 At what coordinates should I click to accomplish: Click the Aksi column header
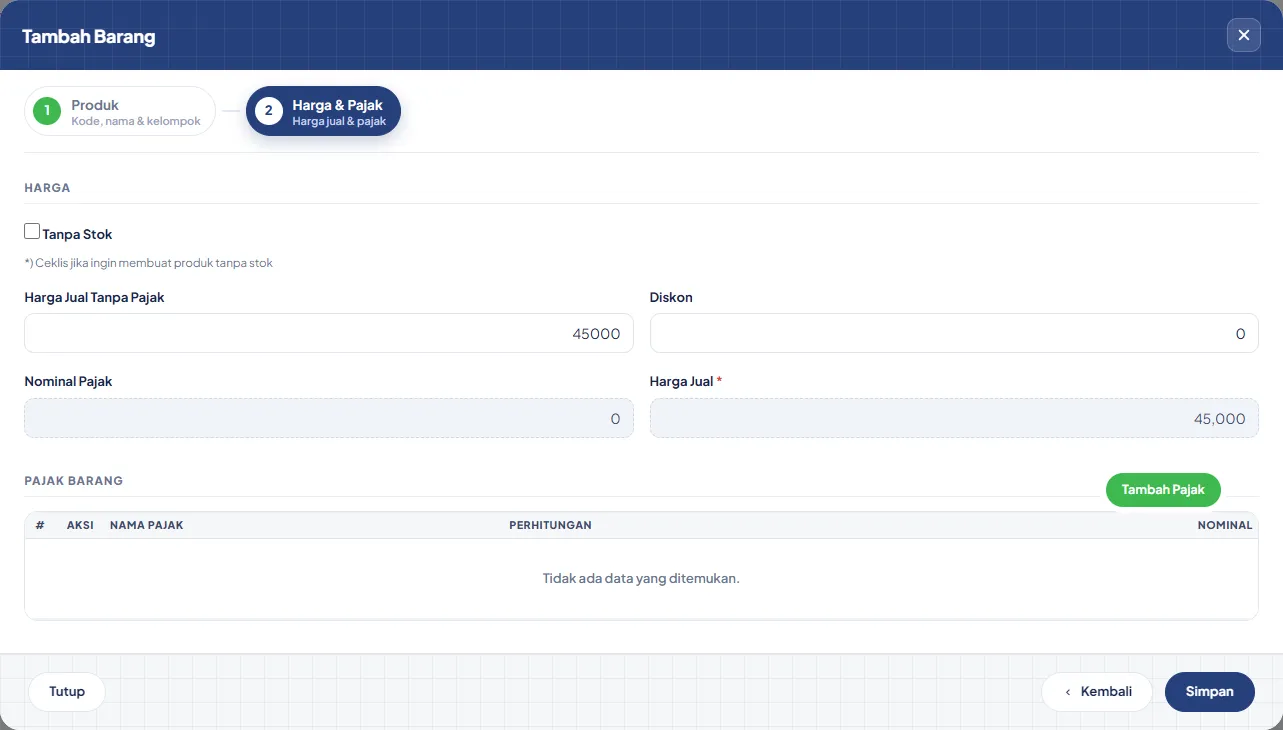(x=80, y=525)
